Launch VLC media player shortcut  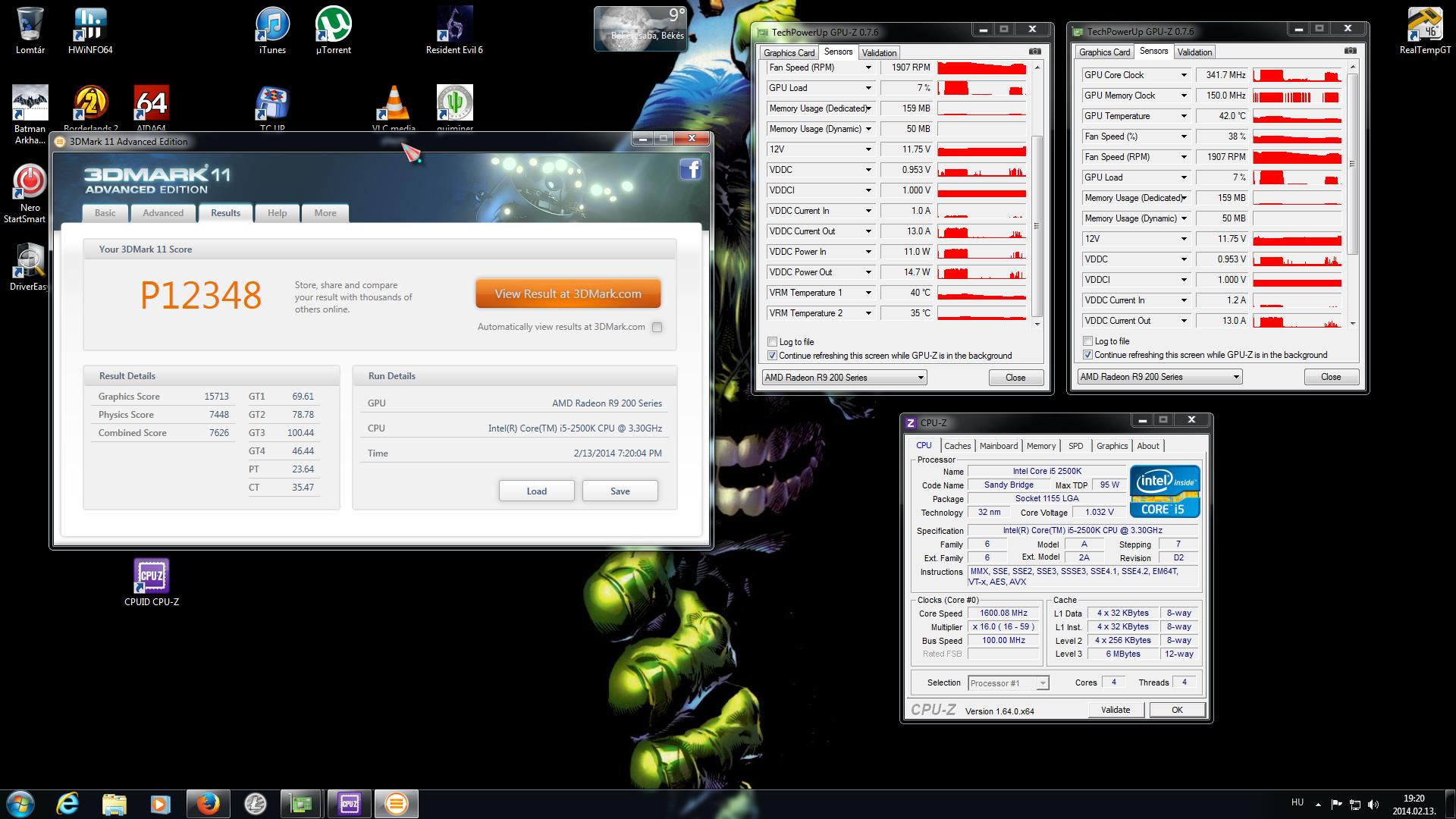pyautogui.click(x=394, y=108)
